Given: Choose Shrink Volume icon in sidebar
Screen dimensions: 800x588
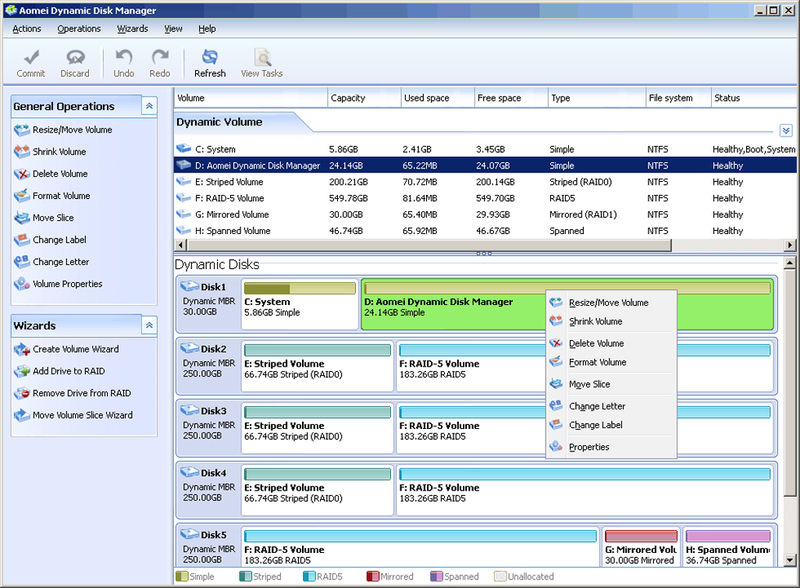Looking at the screenshot, I should 22,152.
